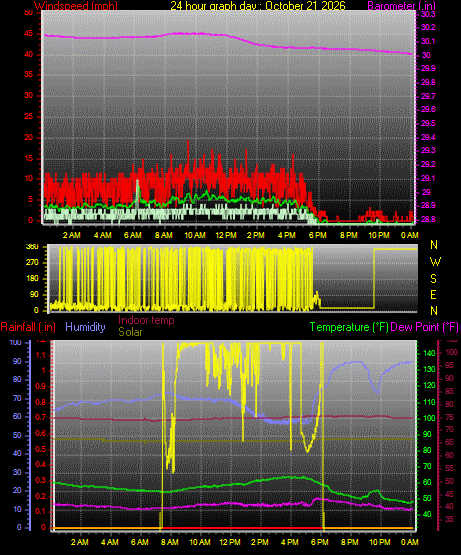The height and width of the screenshot is (555, 461).
Task: Click the 12 PM tick on bottom graph
Action: click(230, 542)
